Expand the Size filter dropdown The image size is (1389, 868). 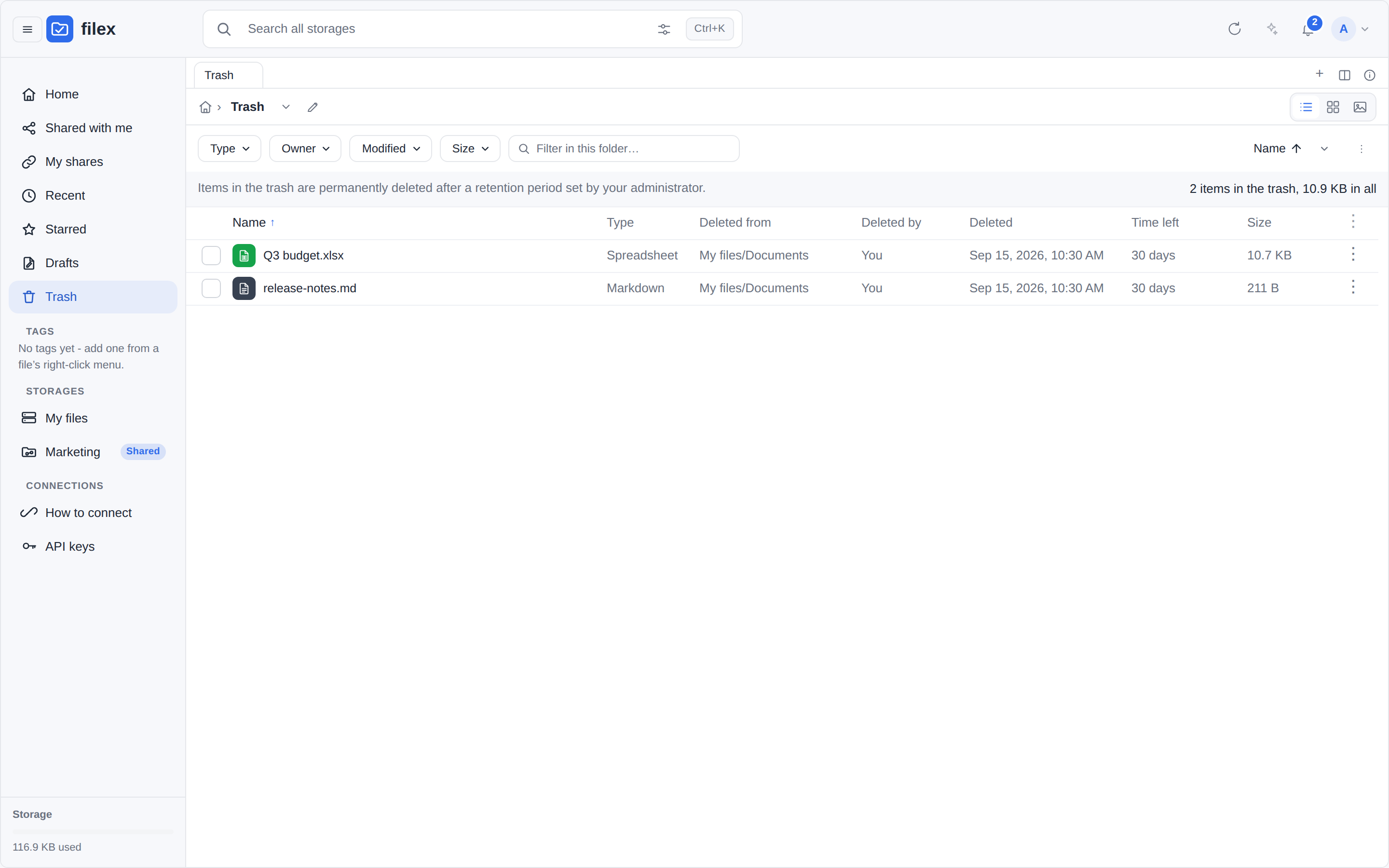470,149
